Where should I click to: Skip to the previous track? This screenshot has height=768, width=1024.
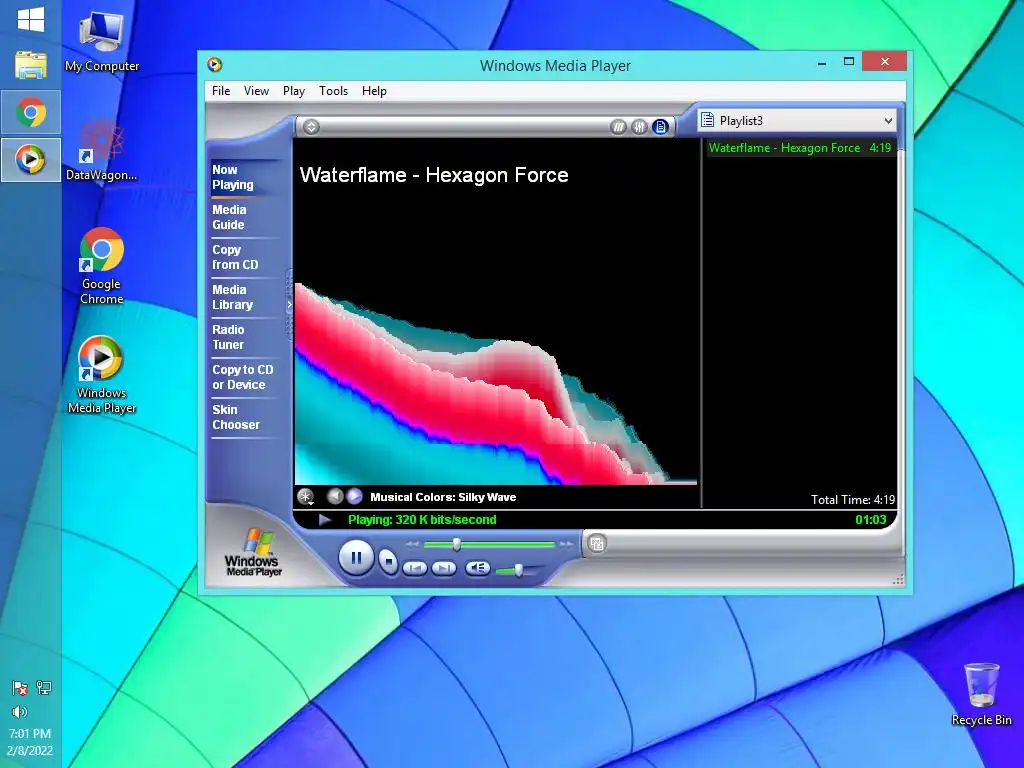click(x=415, y=568)
